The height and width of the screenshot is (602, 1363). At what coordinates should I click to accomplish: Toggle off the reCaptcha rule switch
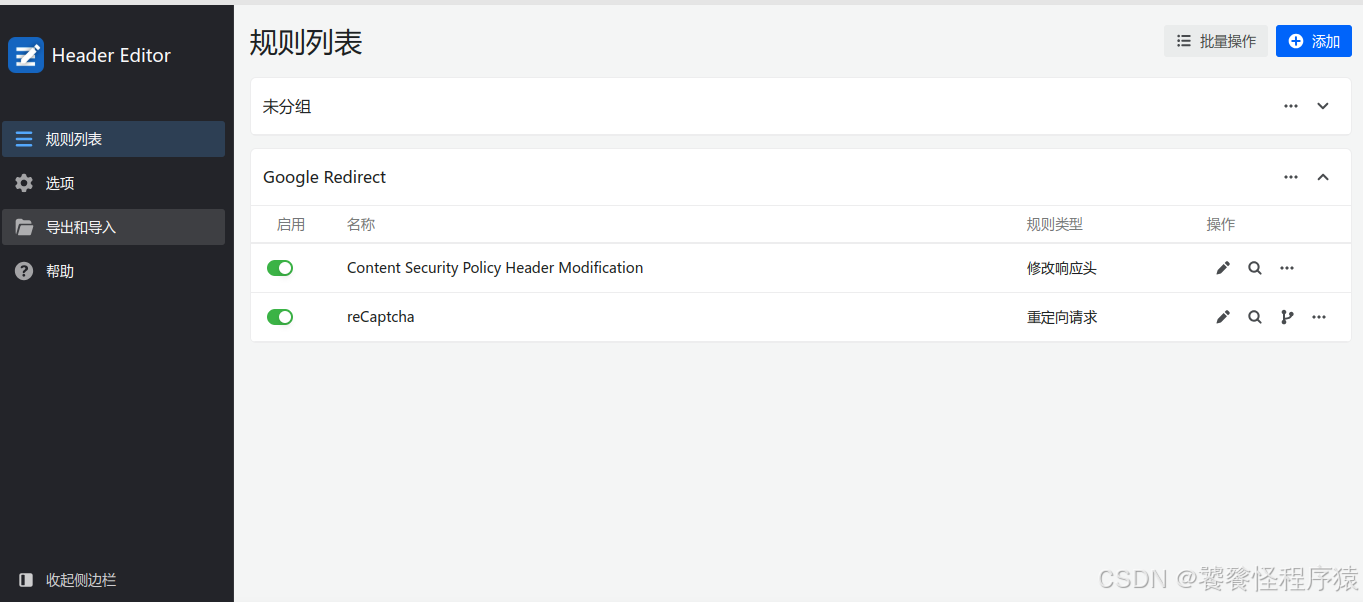point(280,317)
